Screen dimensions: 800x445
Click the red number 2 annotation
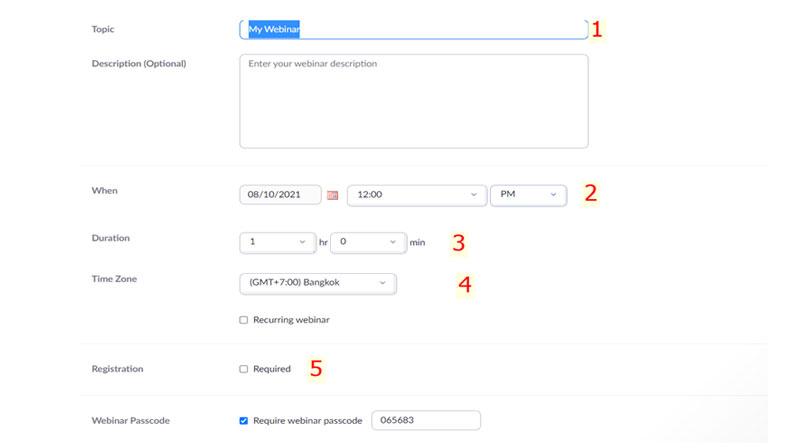(591, 193)
